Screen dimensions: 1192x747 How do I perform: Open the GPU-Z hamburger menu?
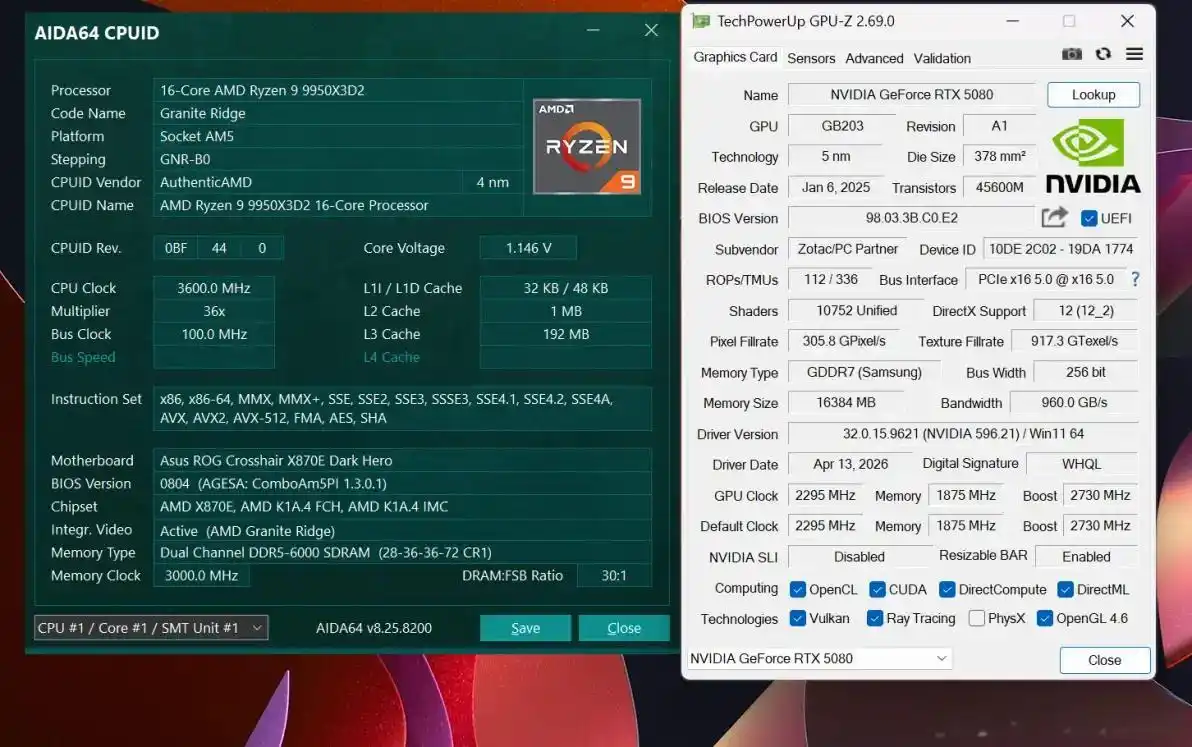click(1134, 54)
